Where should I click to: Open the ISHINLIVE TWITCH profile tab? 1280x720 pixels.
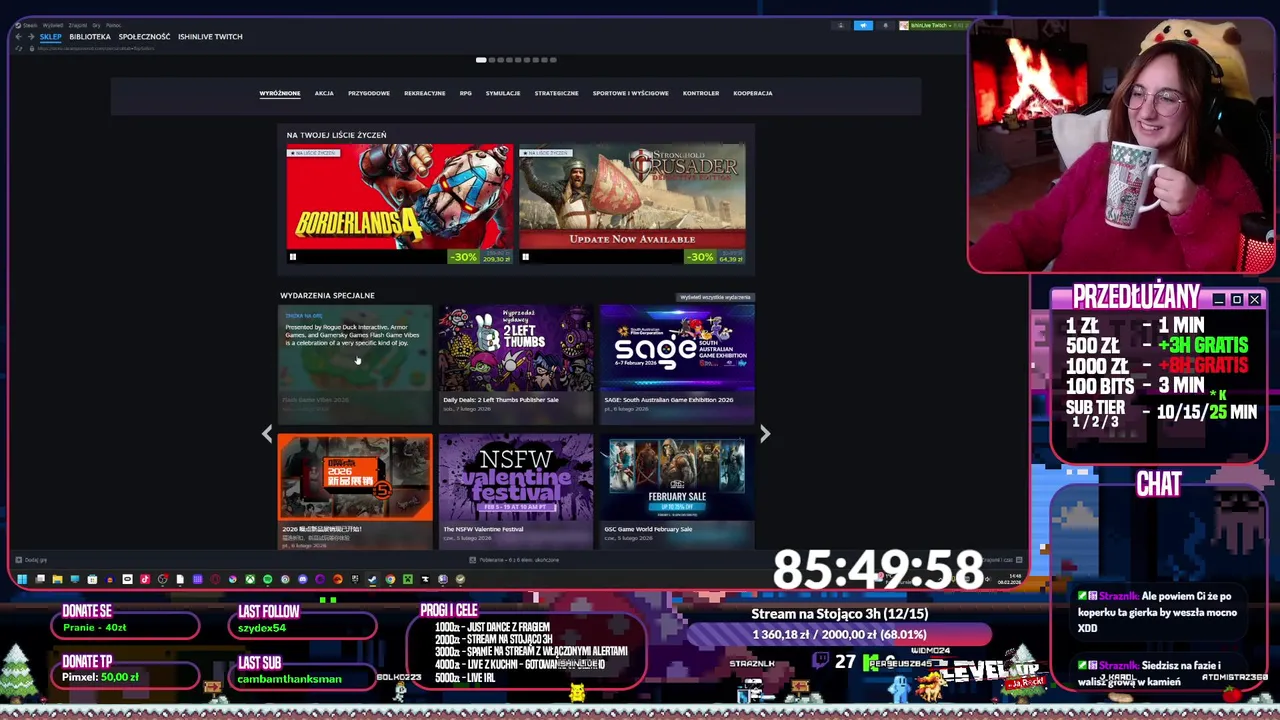tap(210, 37)
